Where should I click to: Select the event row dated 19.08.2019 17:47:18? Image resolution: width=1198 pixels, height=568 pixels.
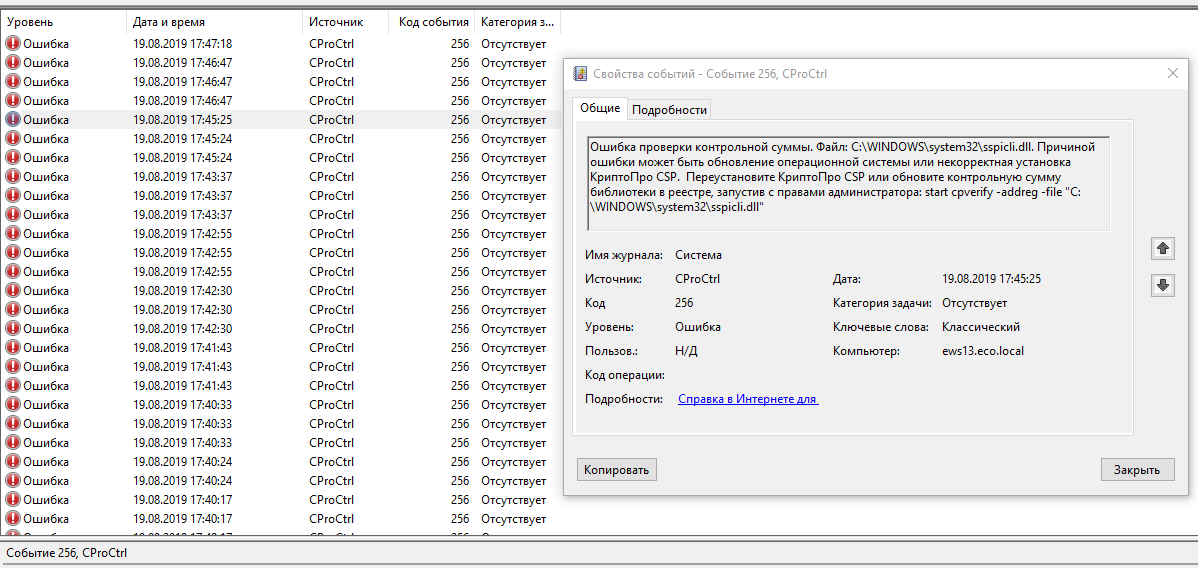280,44
